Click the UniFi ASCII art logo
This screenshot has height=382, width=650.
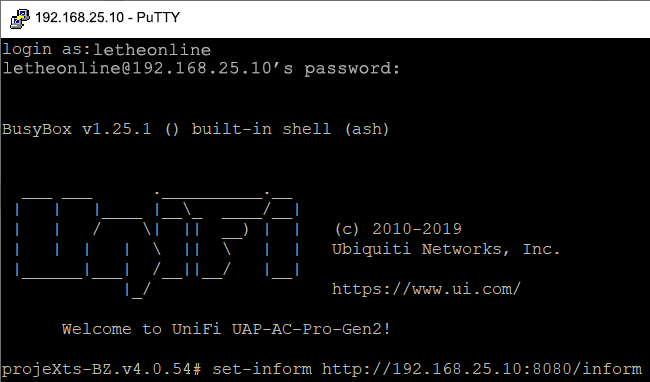pos(157,244)
